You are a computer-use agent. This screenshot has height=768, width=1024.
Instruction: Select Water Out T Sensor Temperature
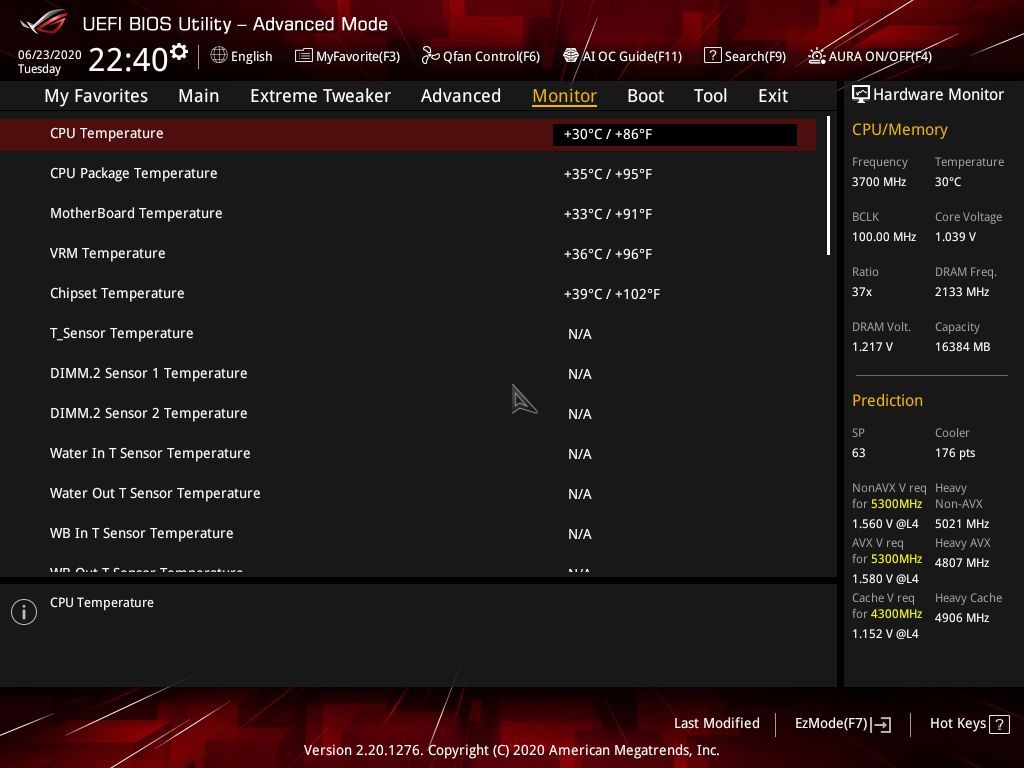(408, 493)
